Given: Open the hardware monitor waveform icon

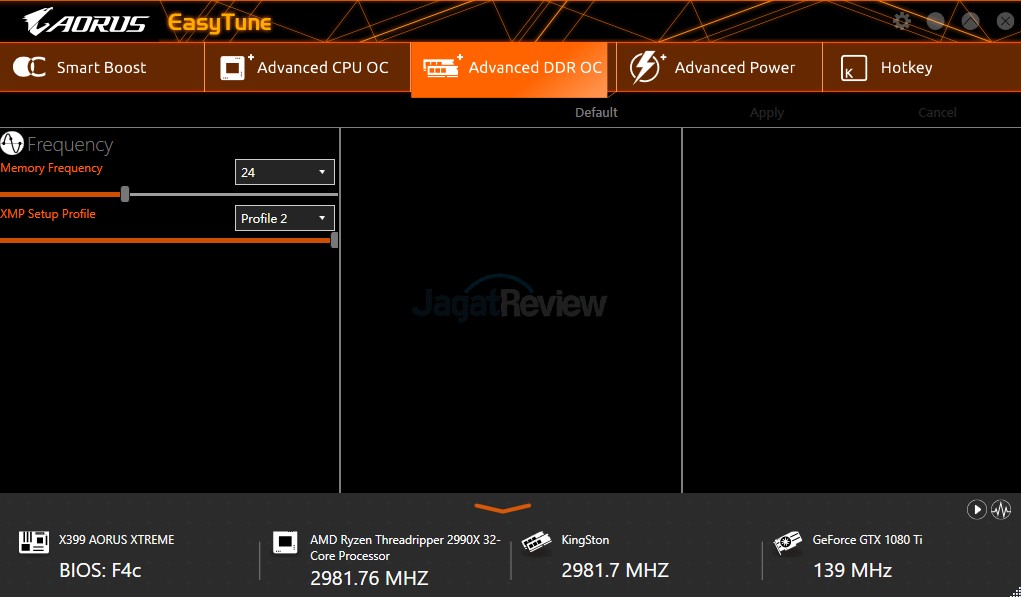Looking at the screenshot, I should click(x=1001, y=510).
